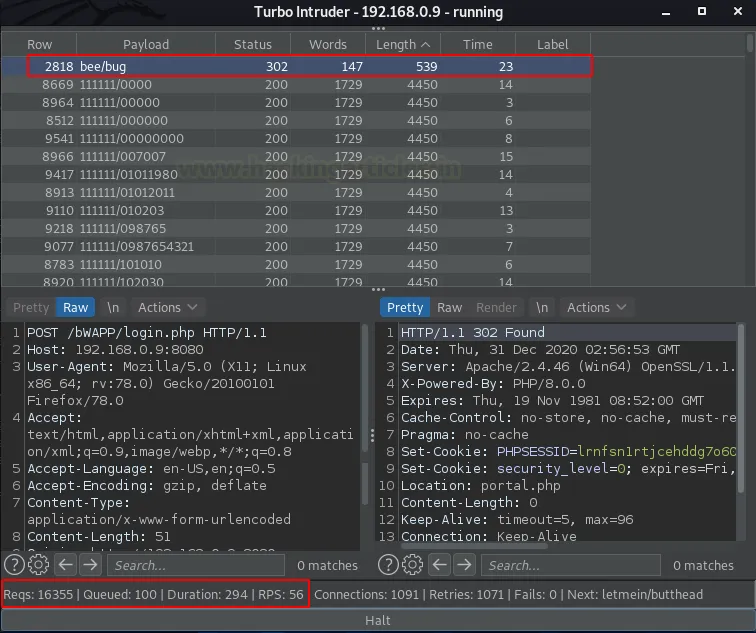
Task: Click the Set-Cookie: PHPSESSID header line
Action: click(x=568, y=452)
